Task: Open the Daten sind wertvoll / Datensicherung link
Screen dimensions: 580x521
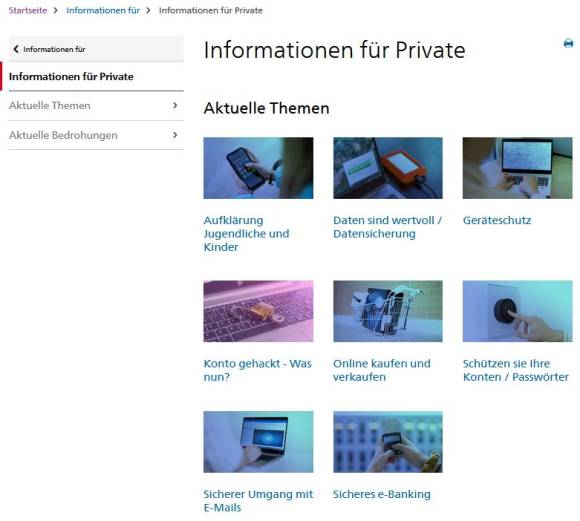Action: pos(387,227)
